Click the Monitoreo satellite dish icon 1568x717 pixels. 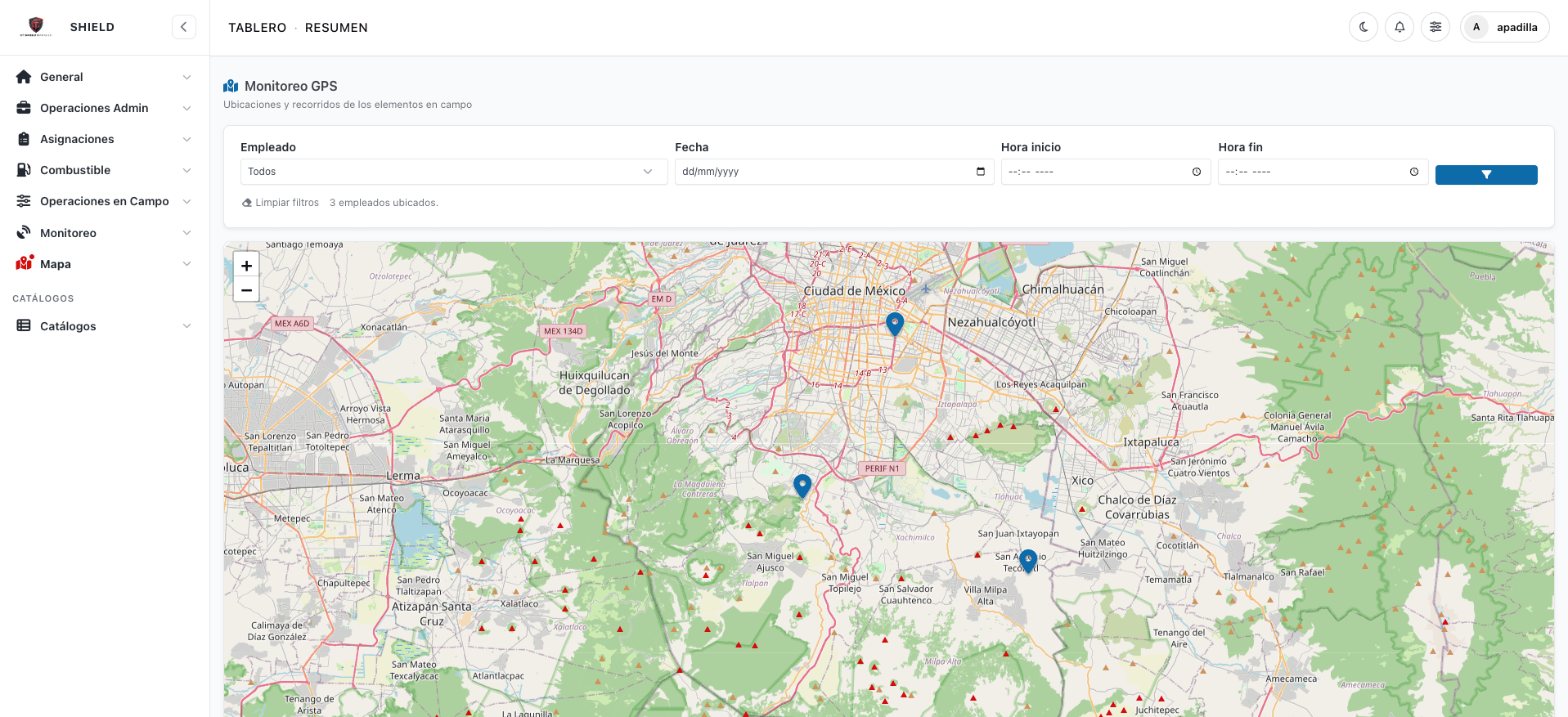(24, 232)
